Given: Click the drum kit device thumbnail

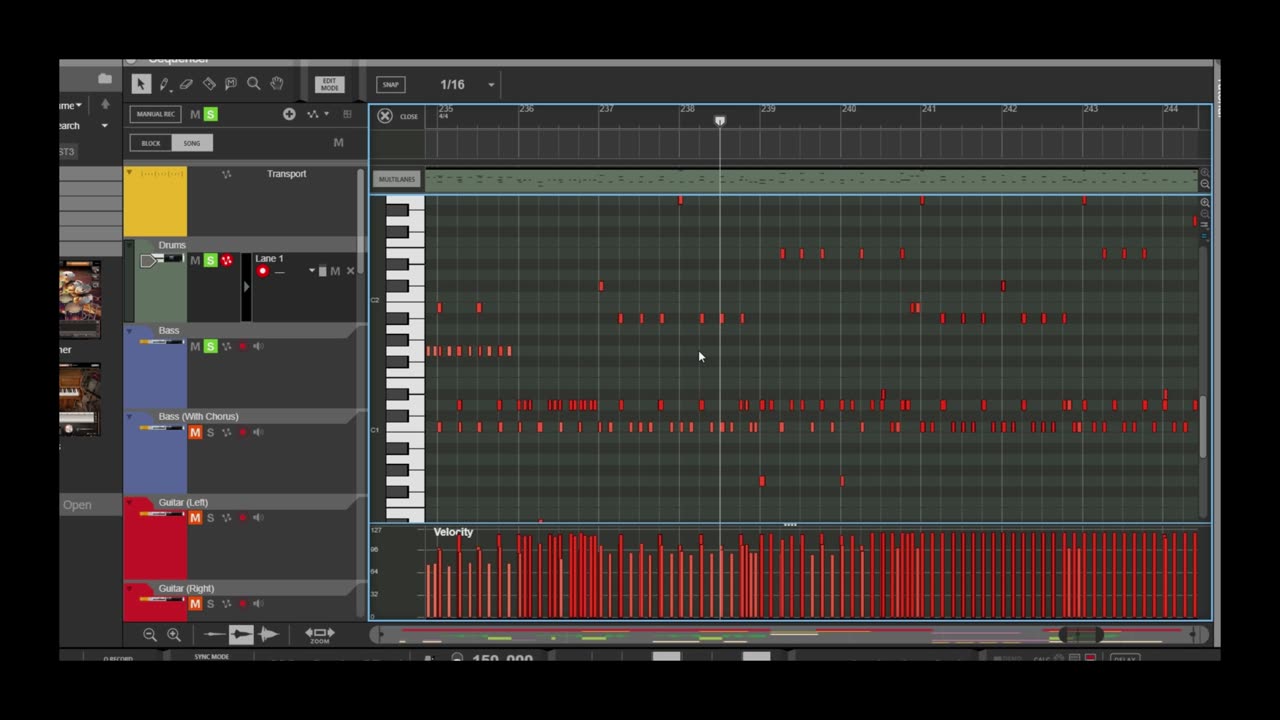Looking at the screenshot, I should pyautogui.click(x=80, y=299).
